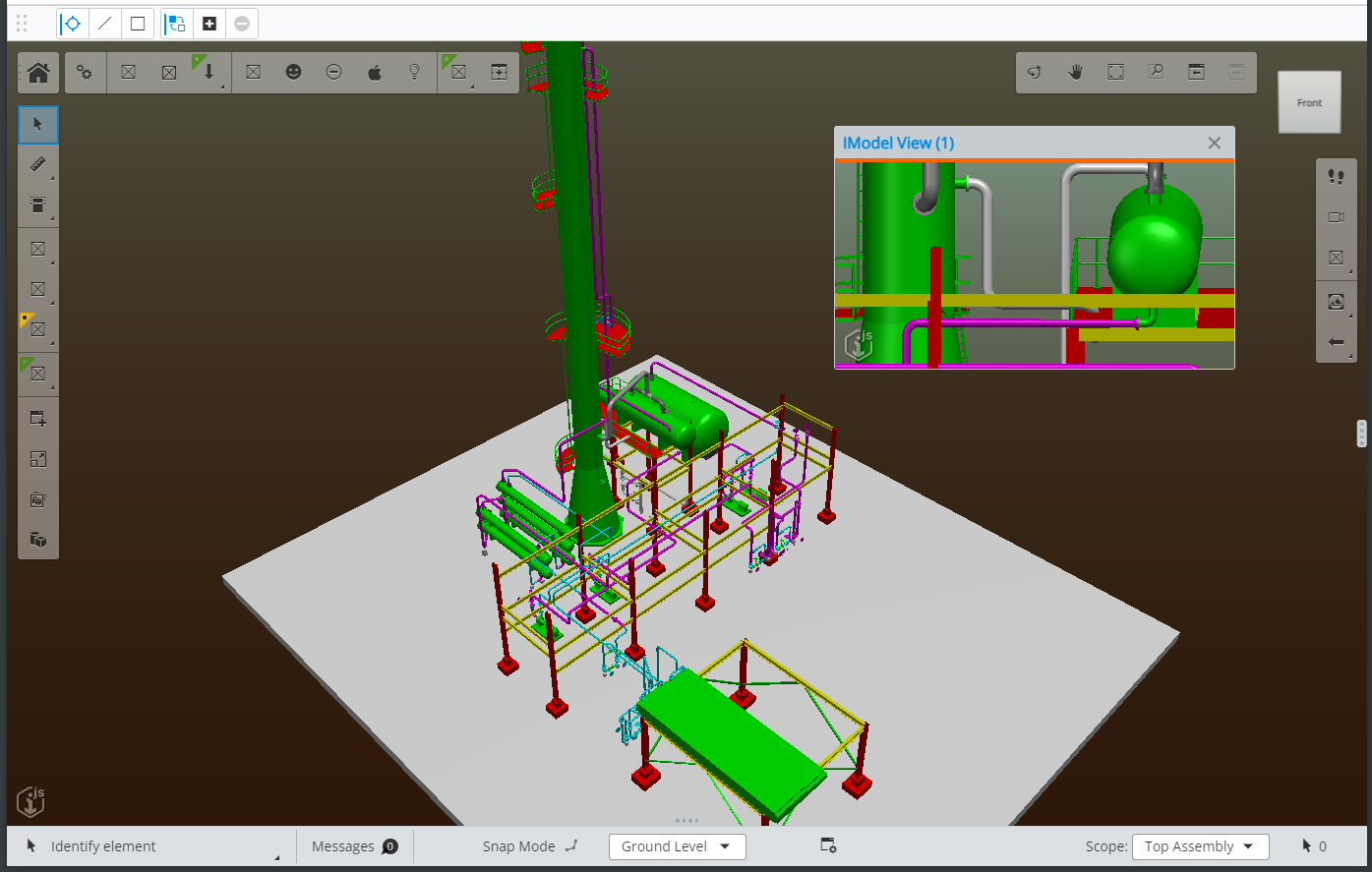The image size is (1372, 872).
Task: Click the down-arrow tool with green badge
Action: pos(209,73)
